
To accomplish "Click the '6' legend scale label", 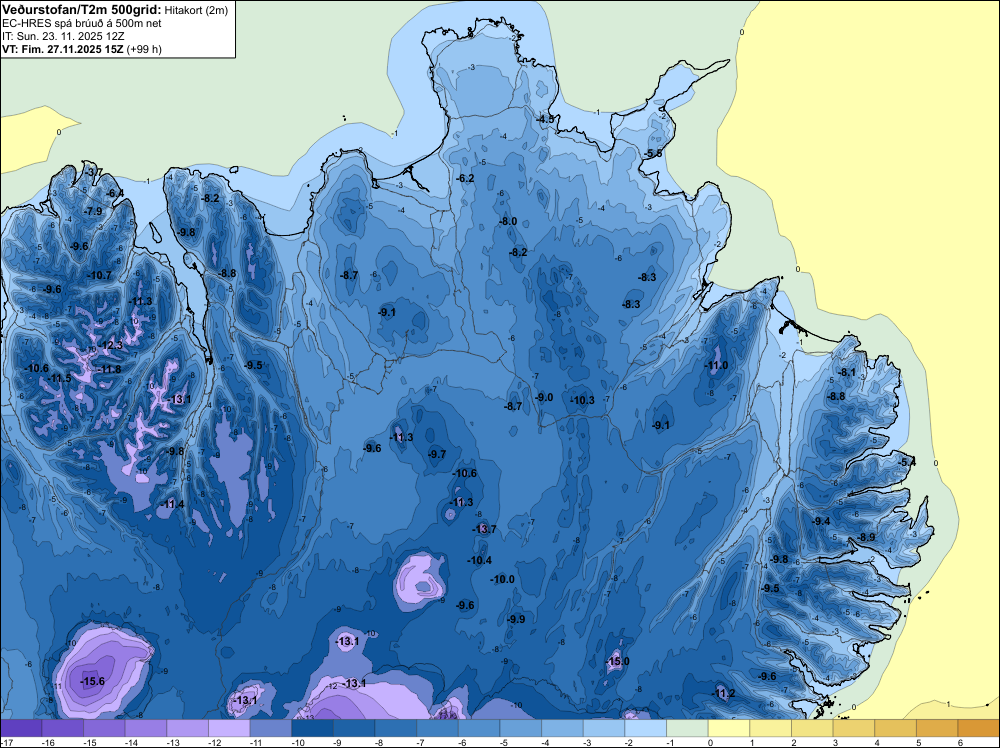I will (x=960, y=742).
